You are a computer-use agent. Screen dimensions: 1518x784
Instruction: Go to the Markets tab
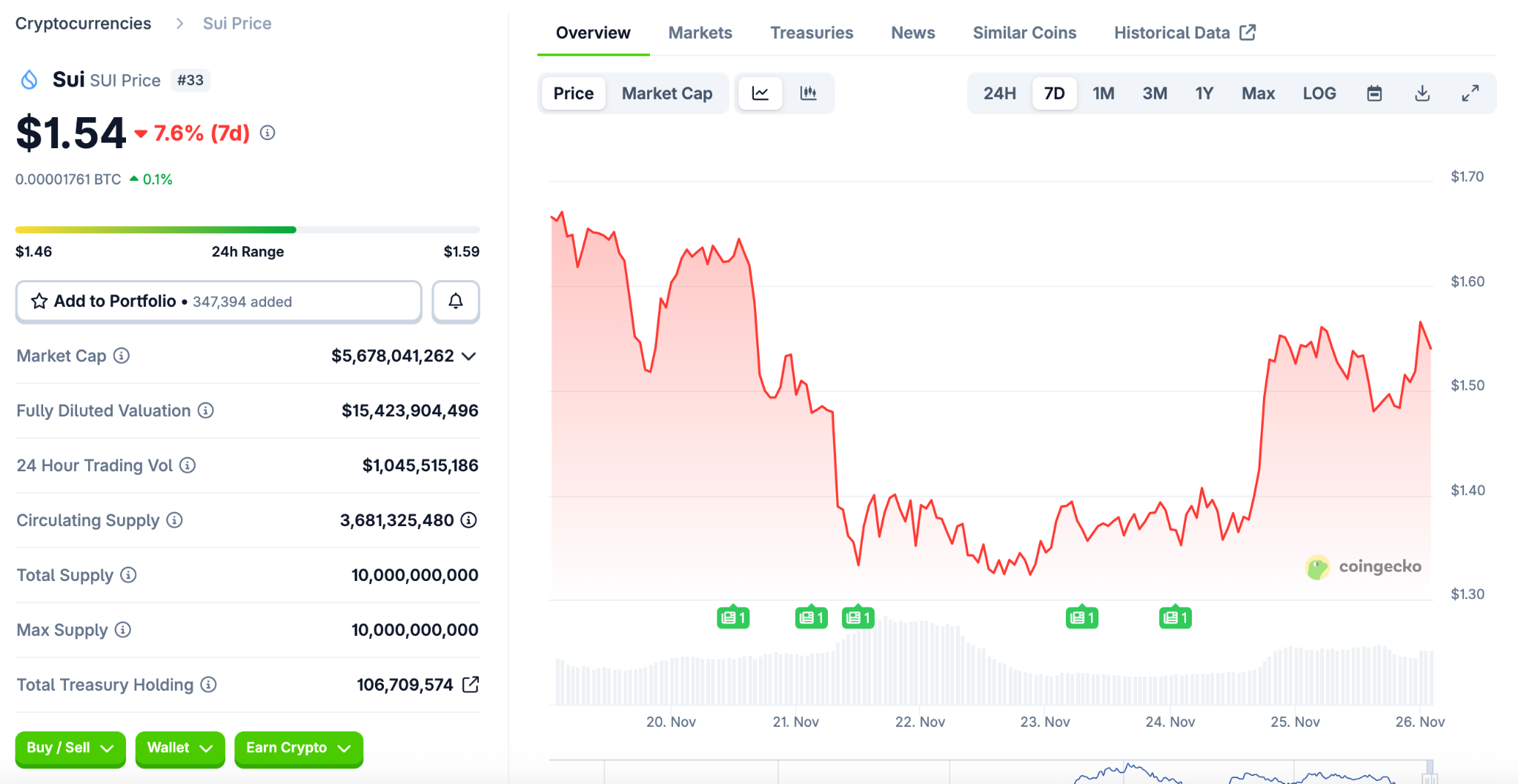[700, 33]
